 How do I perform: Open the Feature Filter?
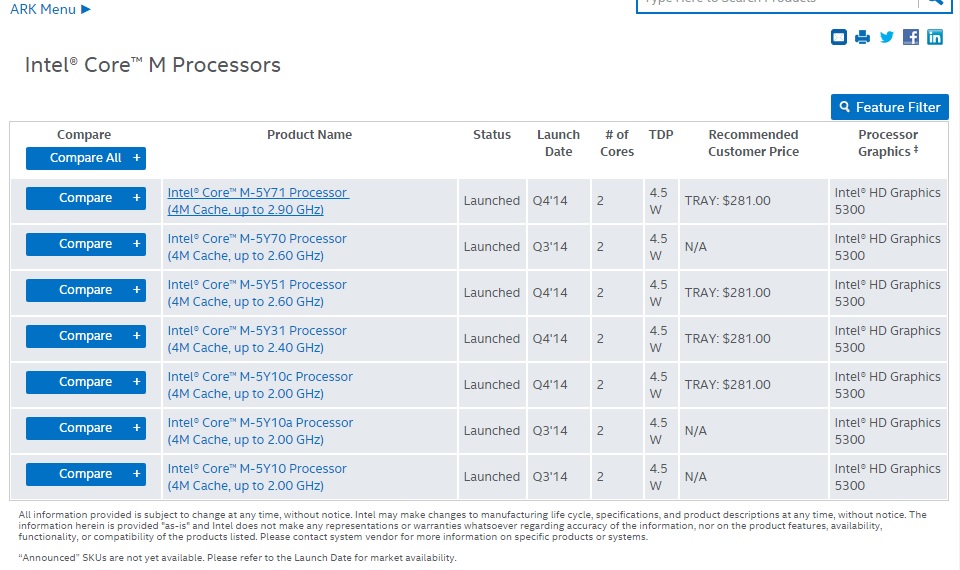890,107
